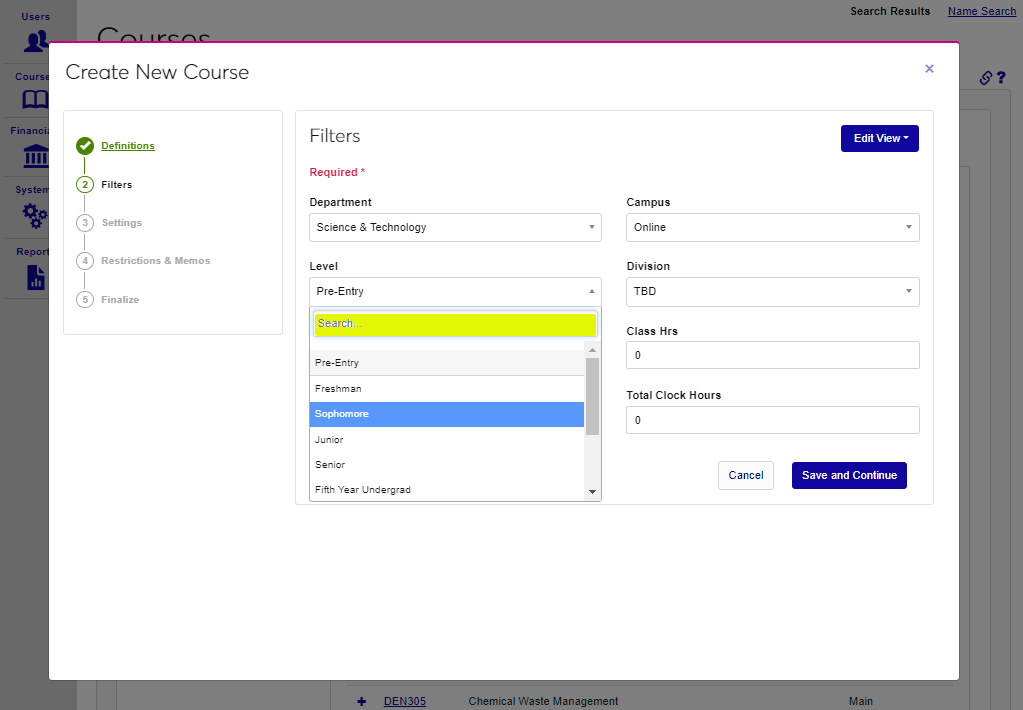This screenshot has height=710, width=1023.
Task: Open the Division dropdown
Action: tap(772, 292)
